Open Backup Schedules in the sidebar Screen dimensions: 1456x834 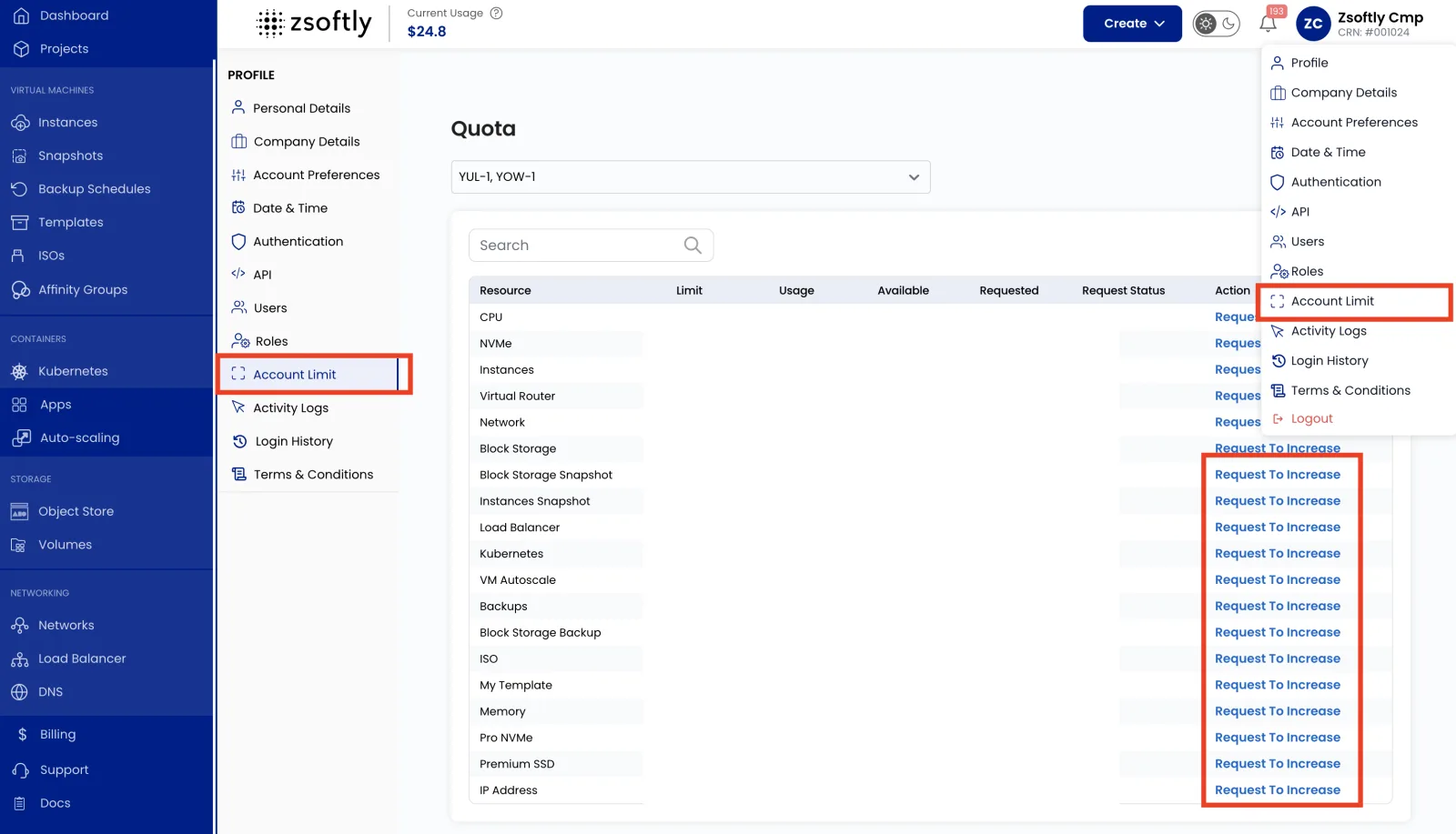tap(80, 189)
